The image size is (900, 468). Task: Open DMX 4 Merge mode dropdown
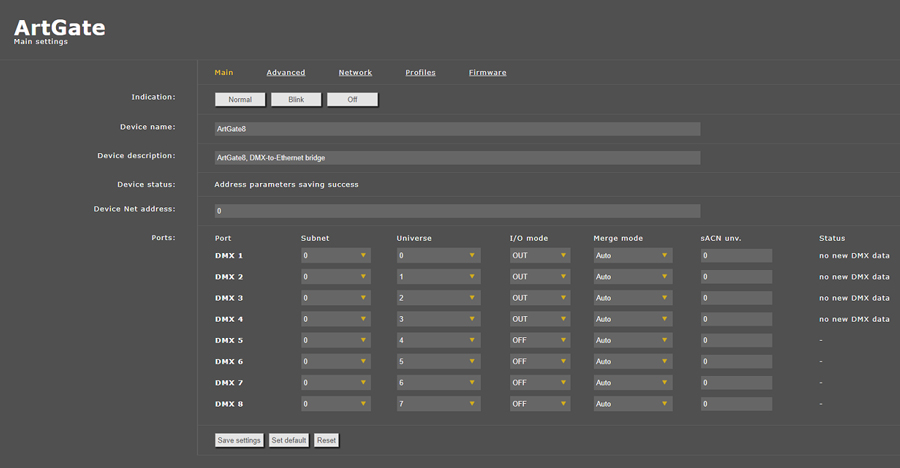pos(633,319)
